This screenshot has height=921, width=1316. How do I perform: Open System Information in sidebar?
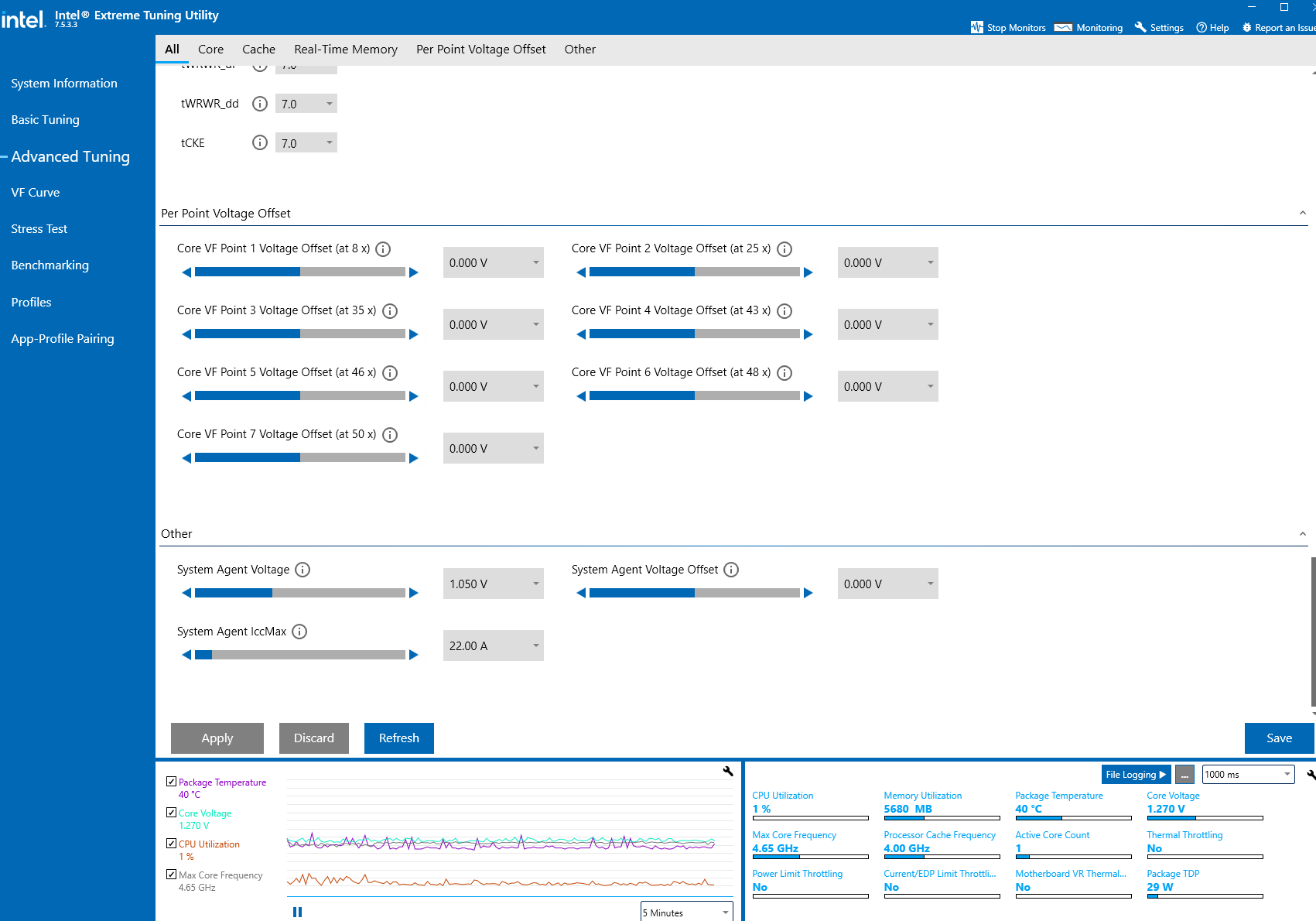pyautogui.click(x=64, y=83)
